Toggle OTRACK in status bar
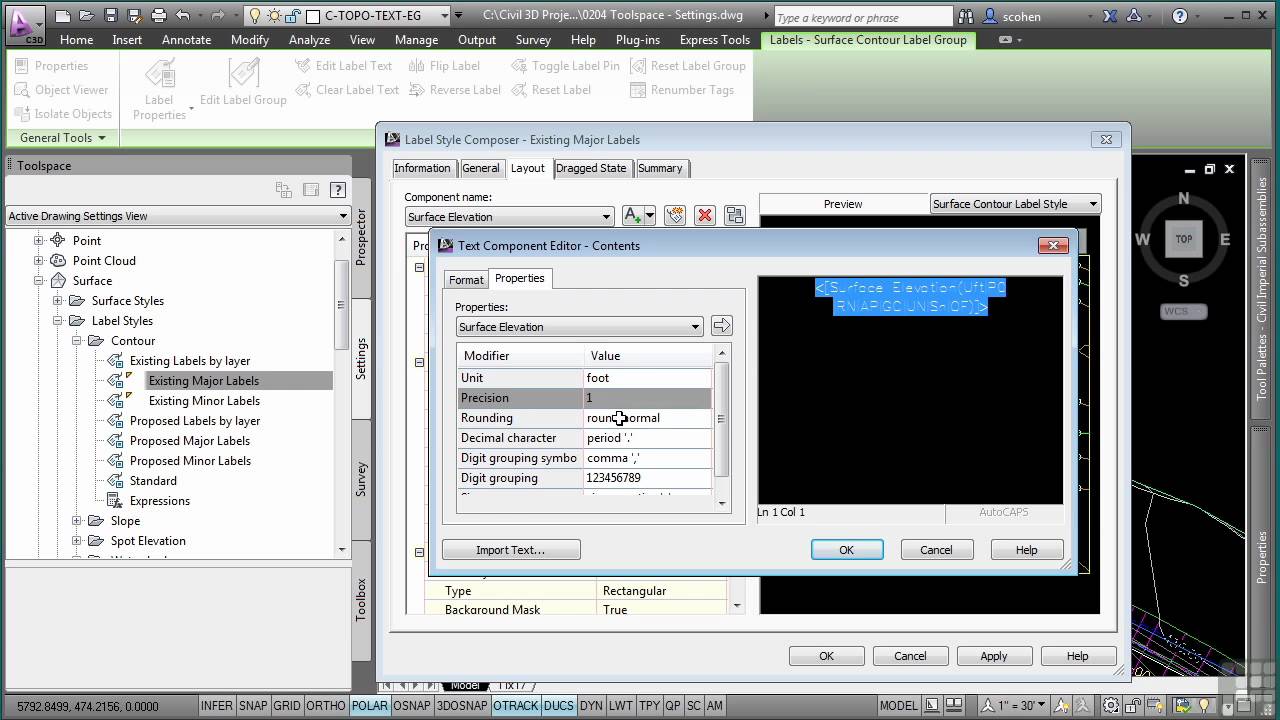This screenshot has height=720, width=1280. tap(515, 706)
